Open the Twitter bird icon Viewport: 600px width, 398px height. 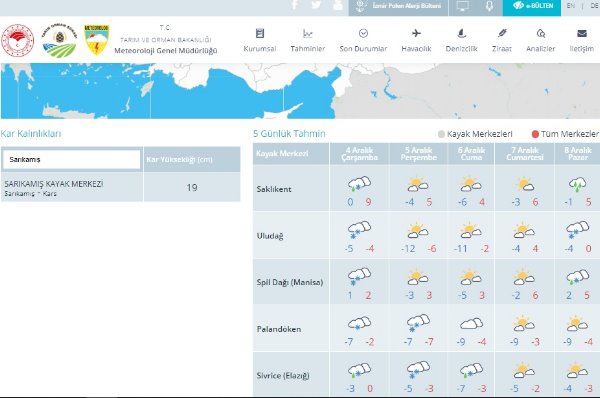click(316, 5)
